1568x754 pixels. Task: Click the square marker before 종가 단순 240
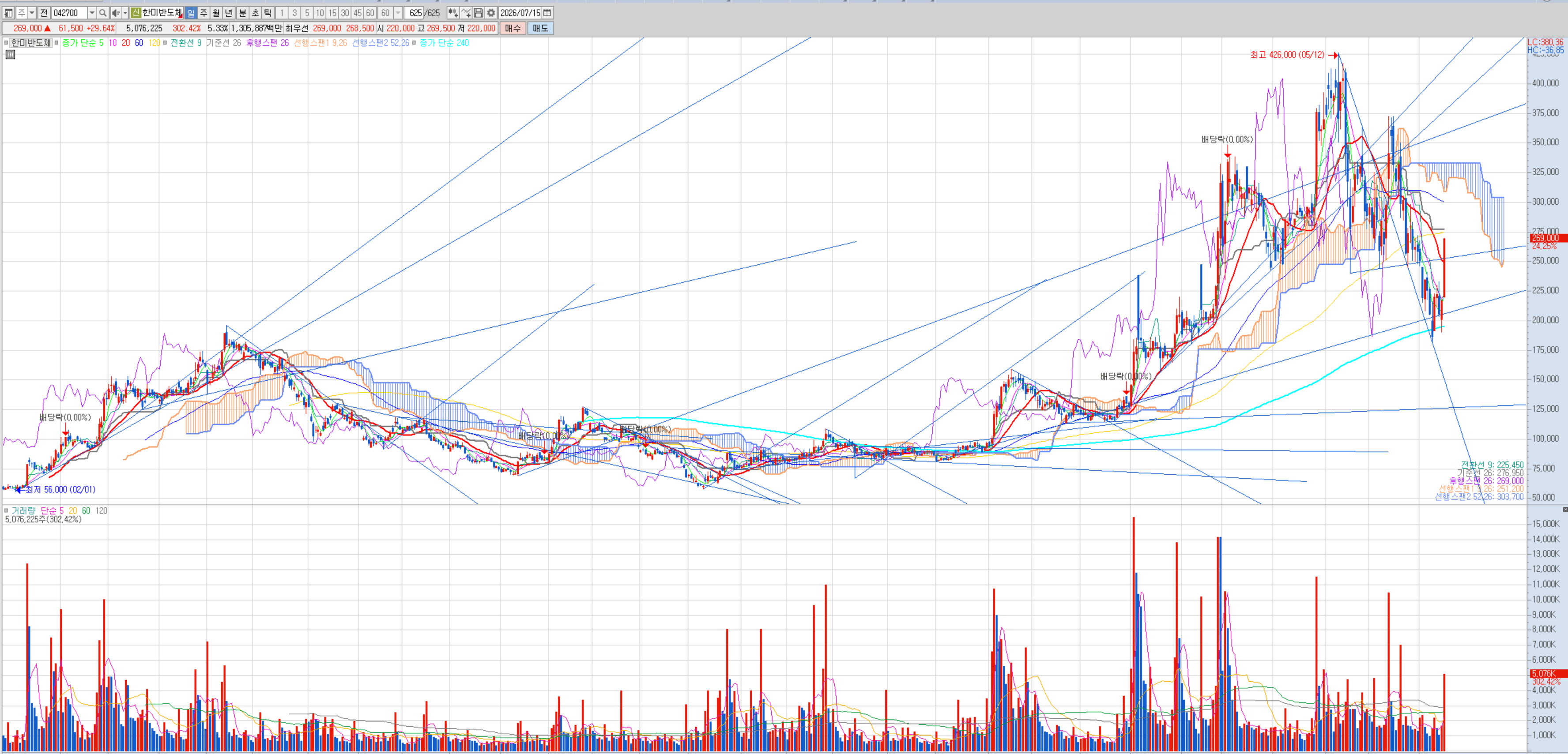[x=414, y=43]
